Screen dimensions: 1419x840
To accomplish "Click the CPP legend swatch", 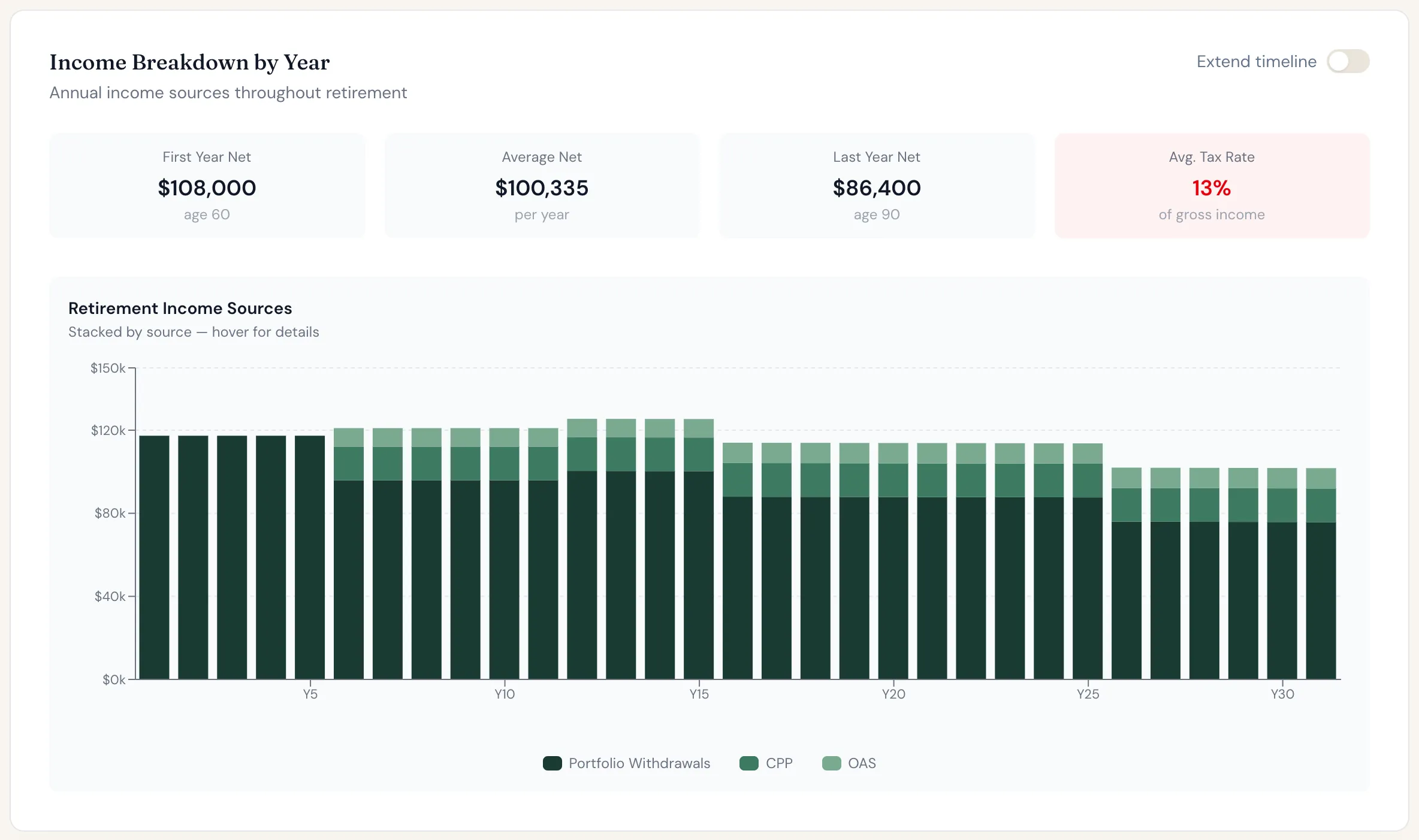I will coord(749,763).
